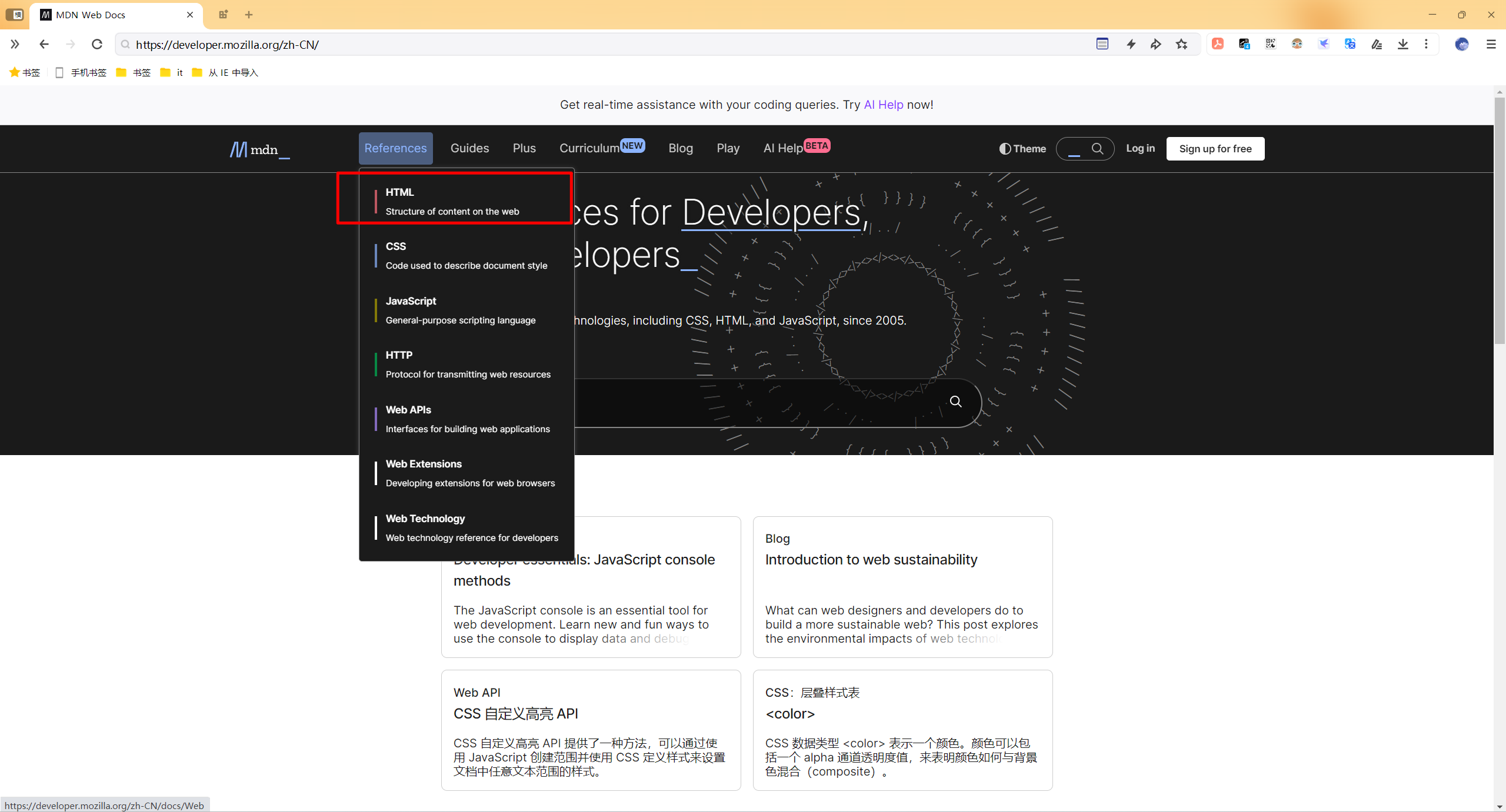The width and height of the screenshot is (1506, 812).
Task: Close the MDN Web Docs tab
Action: (x=190, y=15)
